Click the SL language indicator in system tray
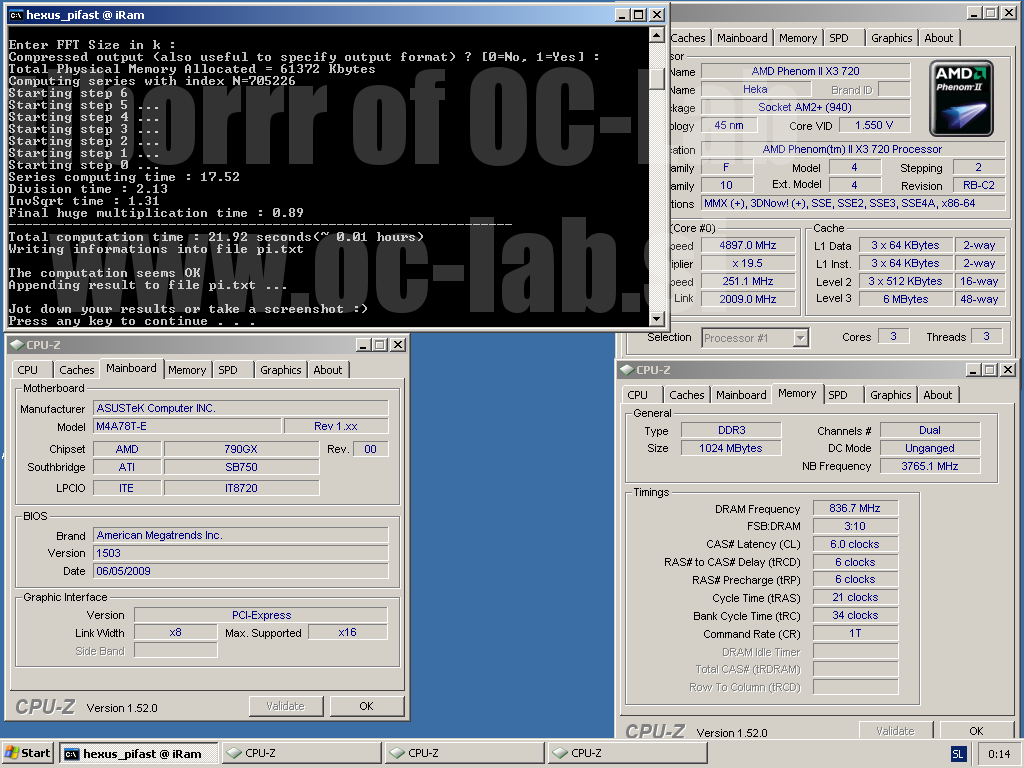1024x768 pixels. [957, 754]
